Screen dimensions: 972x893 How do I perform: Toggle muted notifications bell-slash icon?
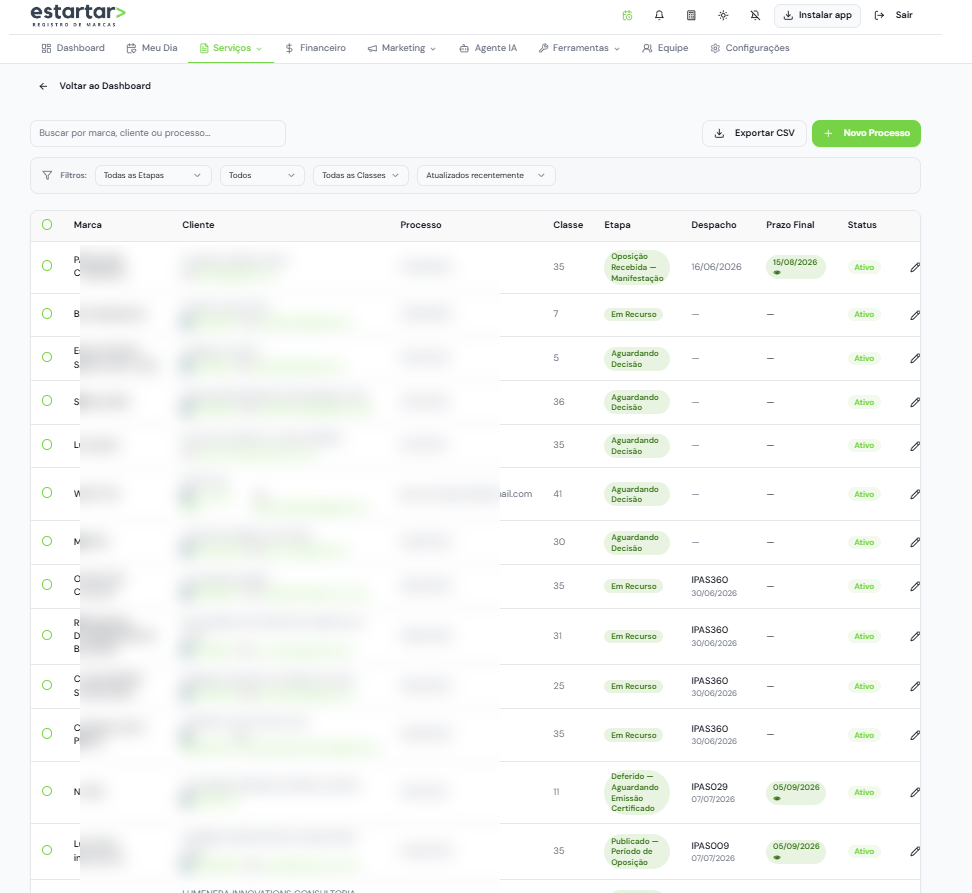pyautogui.click(x=755, y=15)
